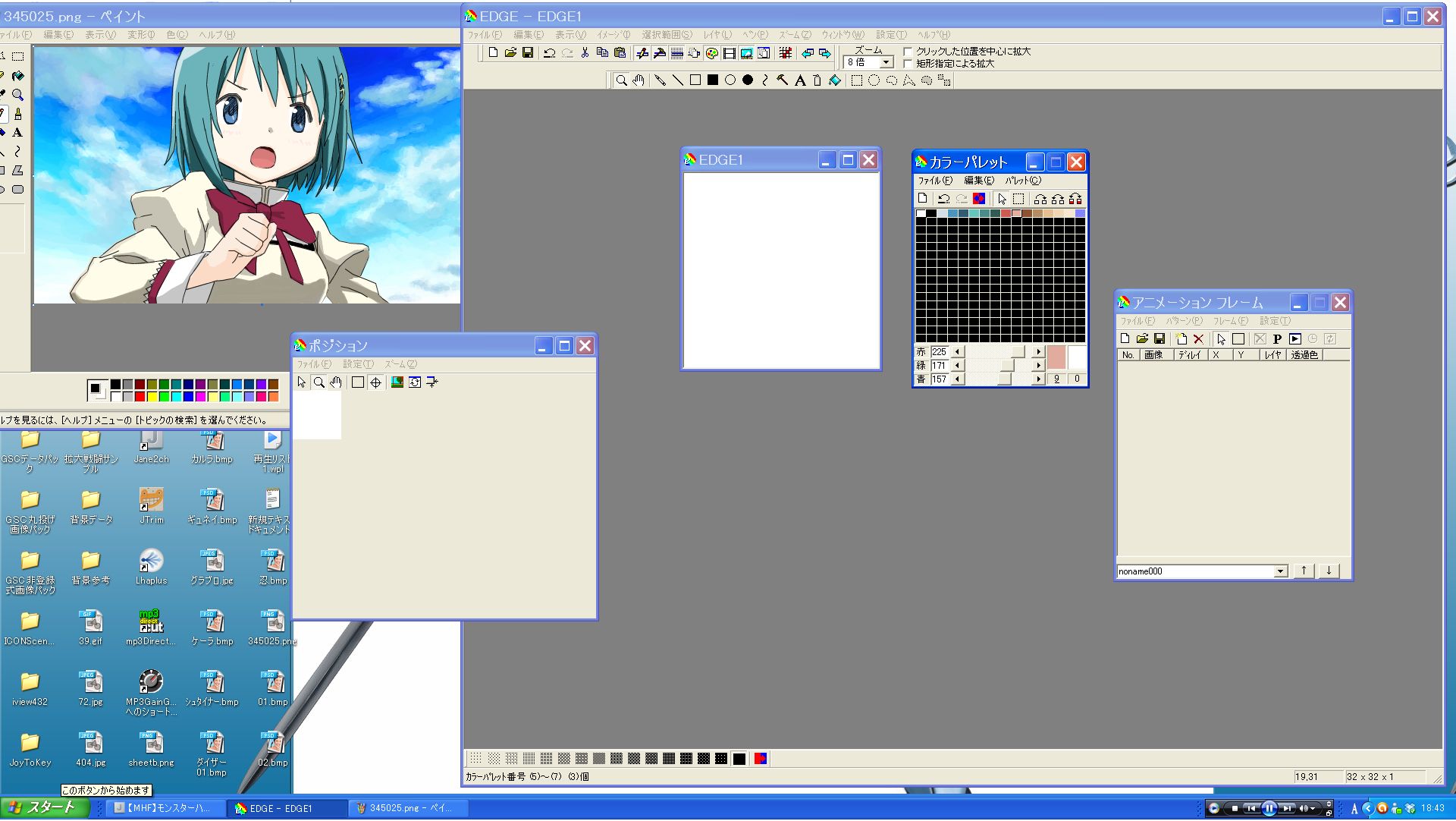Select the lasso selection tool in EDGE
Image resolution: width=1456 pixels, height=821 pixels.
point(891,80)
